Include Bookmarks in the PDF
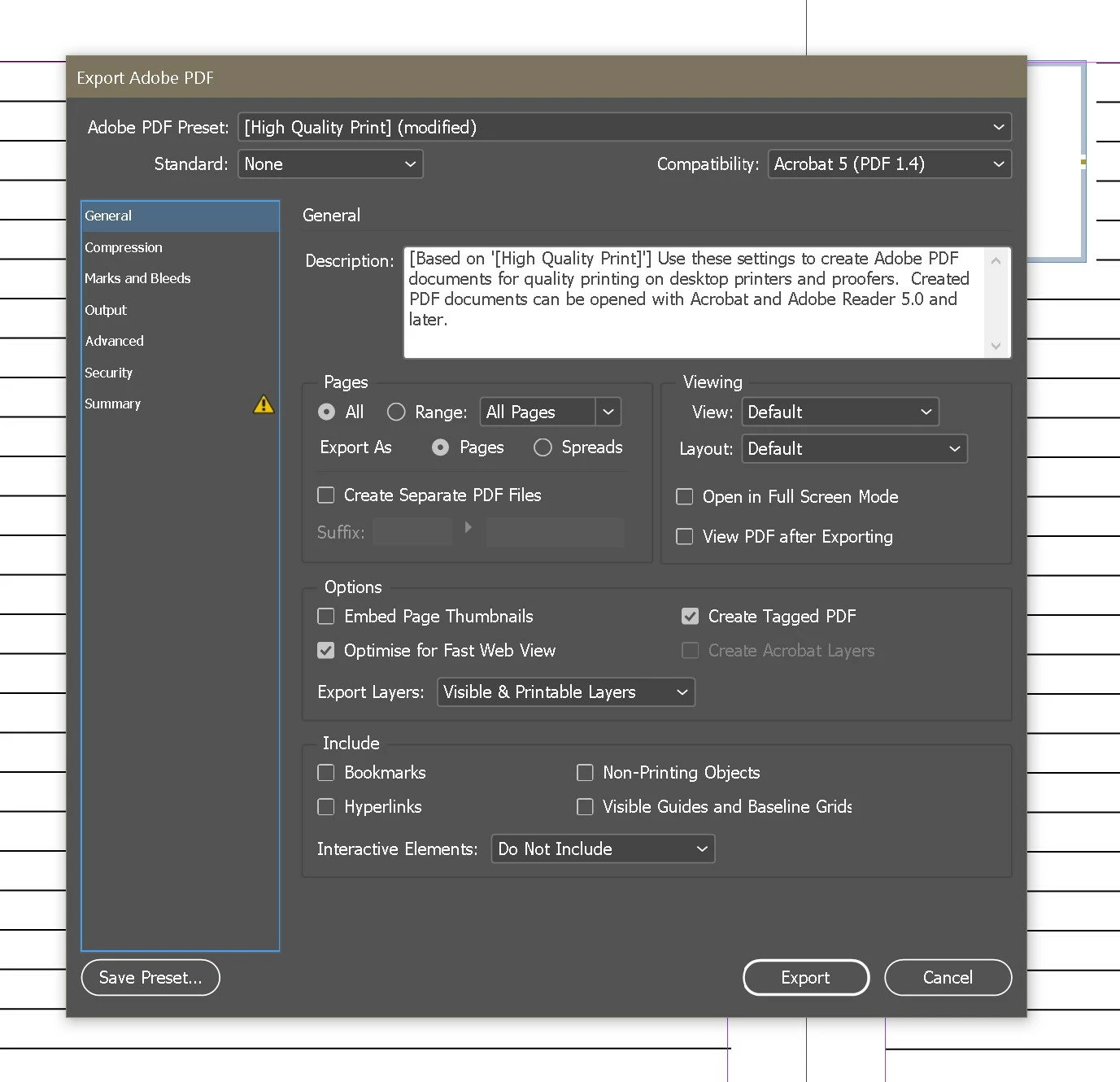 (x=325, y=773)
